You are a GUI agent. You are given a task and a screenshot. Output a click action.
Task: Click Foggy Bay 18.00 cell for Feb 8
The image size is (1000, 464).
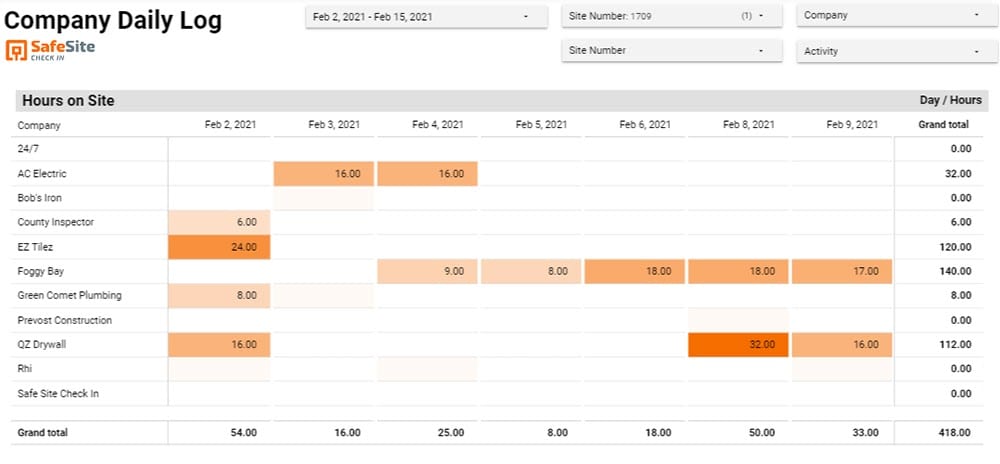(739, 272)
